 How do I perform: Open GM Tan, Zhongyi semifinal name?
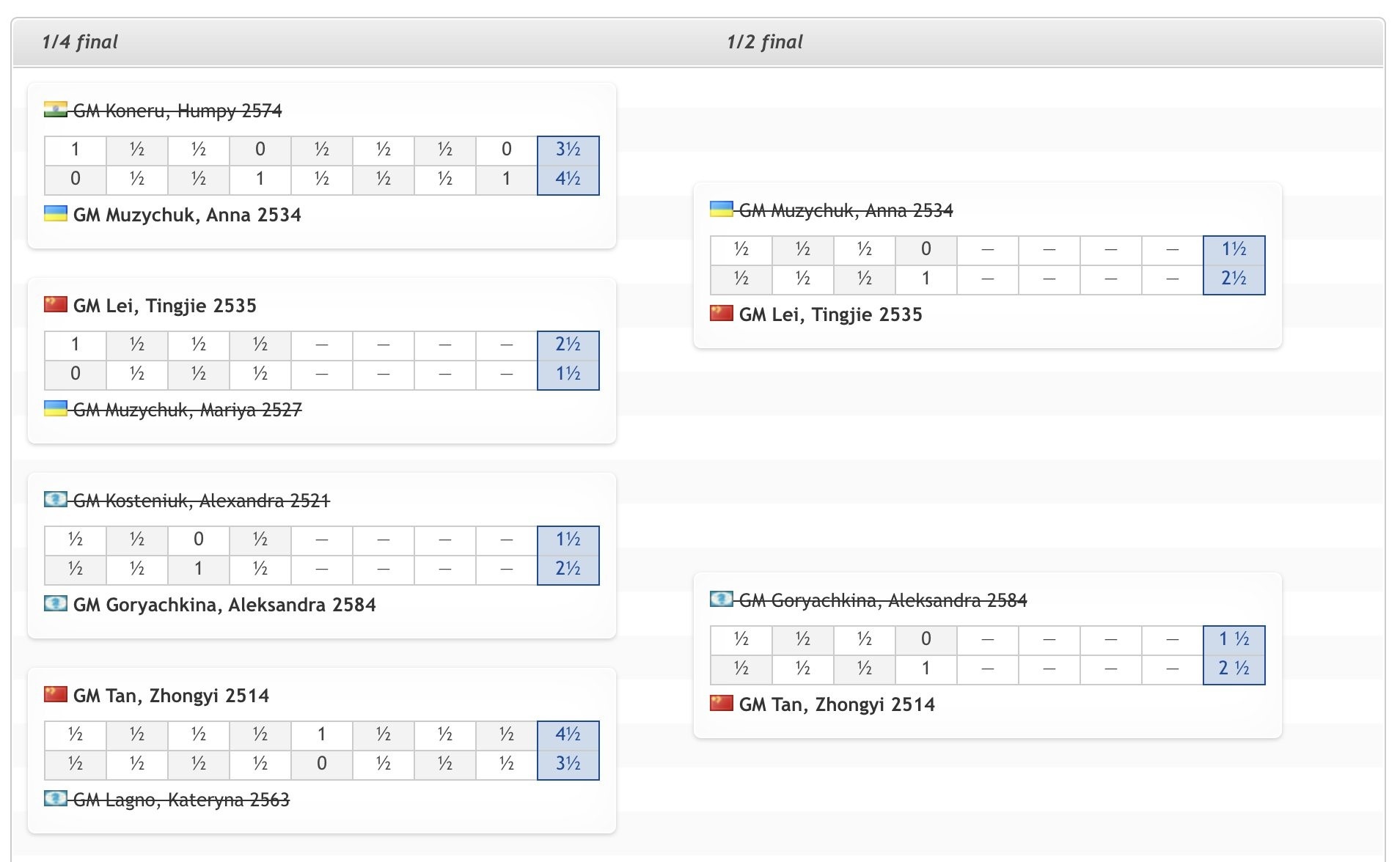click(x=837, y=704)
